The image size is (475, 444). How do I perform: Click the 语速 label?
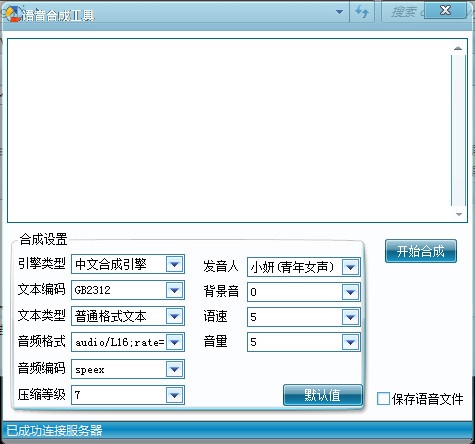(215, 316)
